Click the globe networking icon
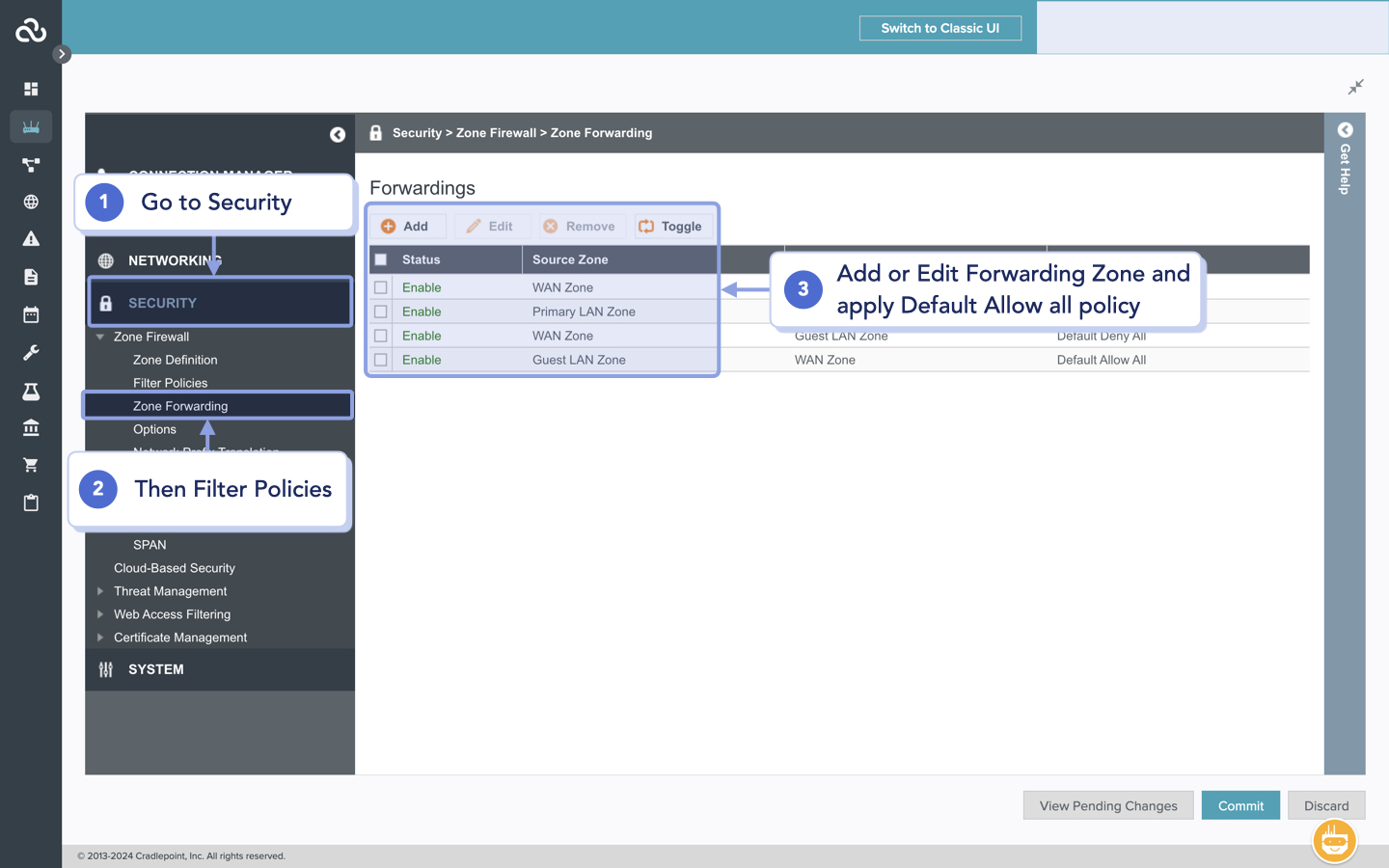Viewport: 1389px width, 868px height. (x=31, y=202)
